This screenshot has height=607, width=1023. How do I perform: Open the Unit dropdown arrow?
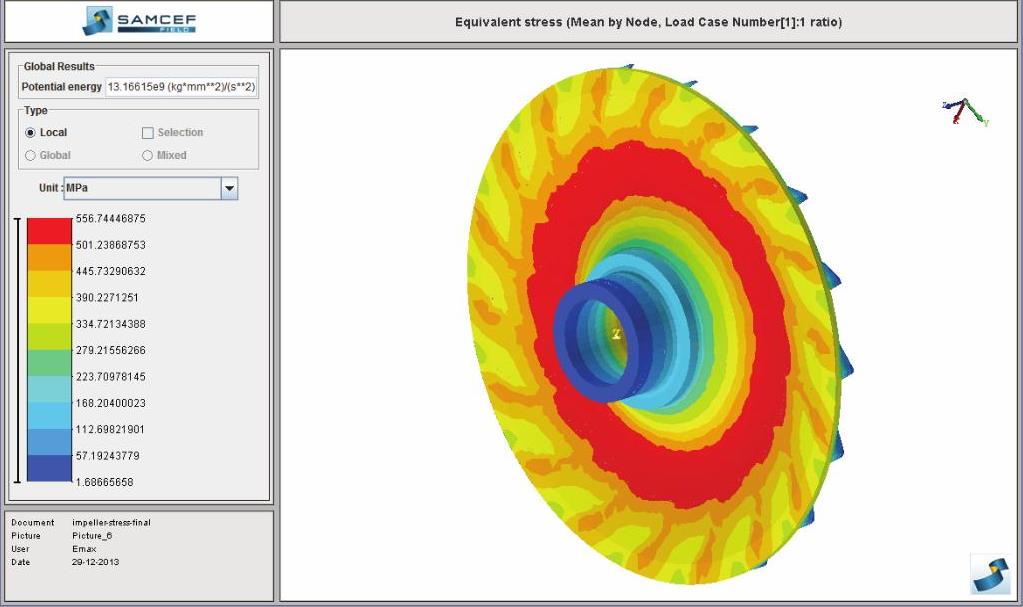(x=229, y=188)
